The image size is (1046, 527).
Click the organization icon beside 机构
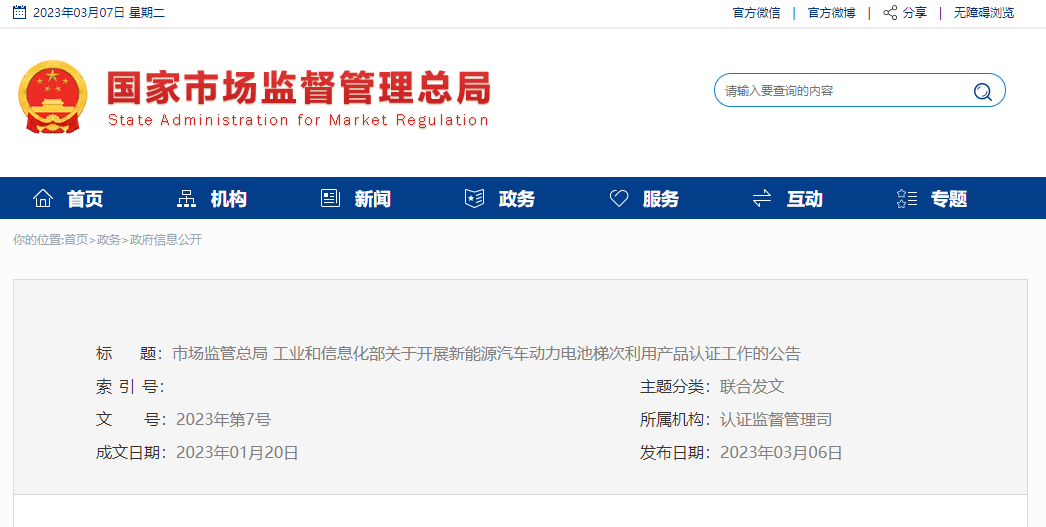click(x=186, y=198)
